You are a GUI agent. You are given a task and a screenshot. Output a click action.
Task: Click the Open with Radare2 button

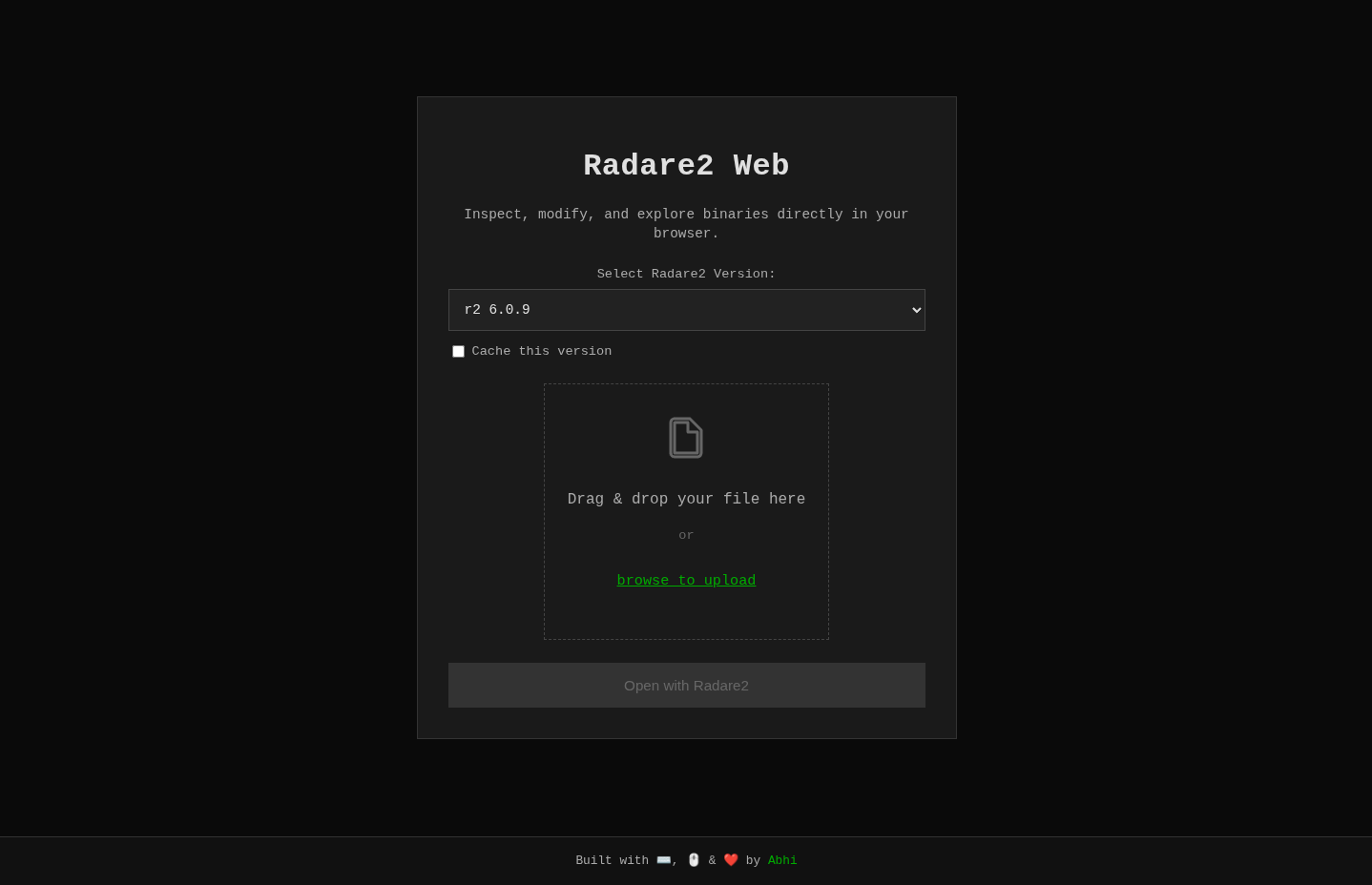(687, 686)
